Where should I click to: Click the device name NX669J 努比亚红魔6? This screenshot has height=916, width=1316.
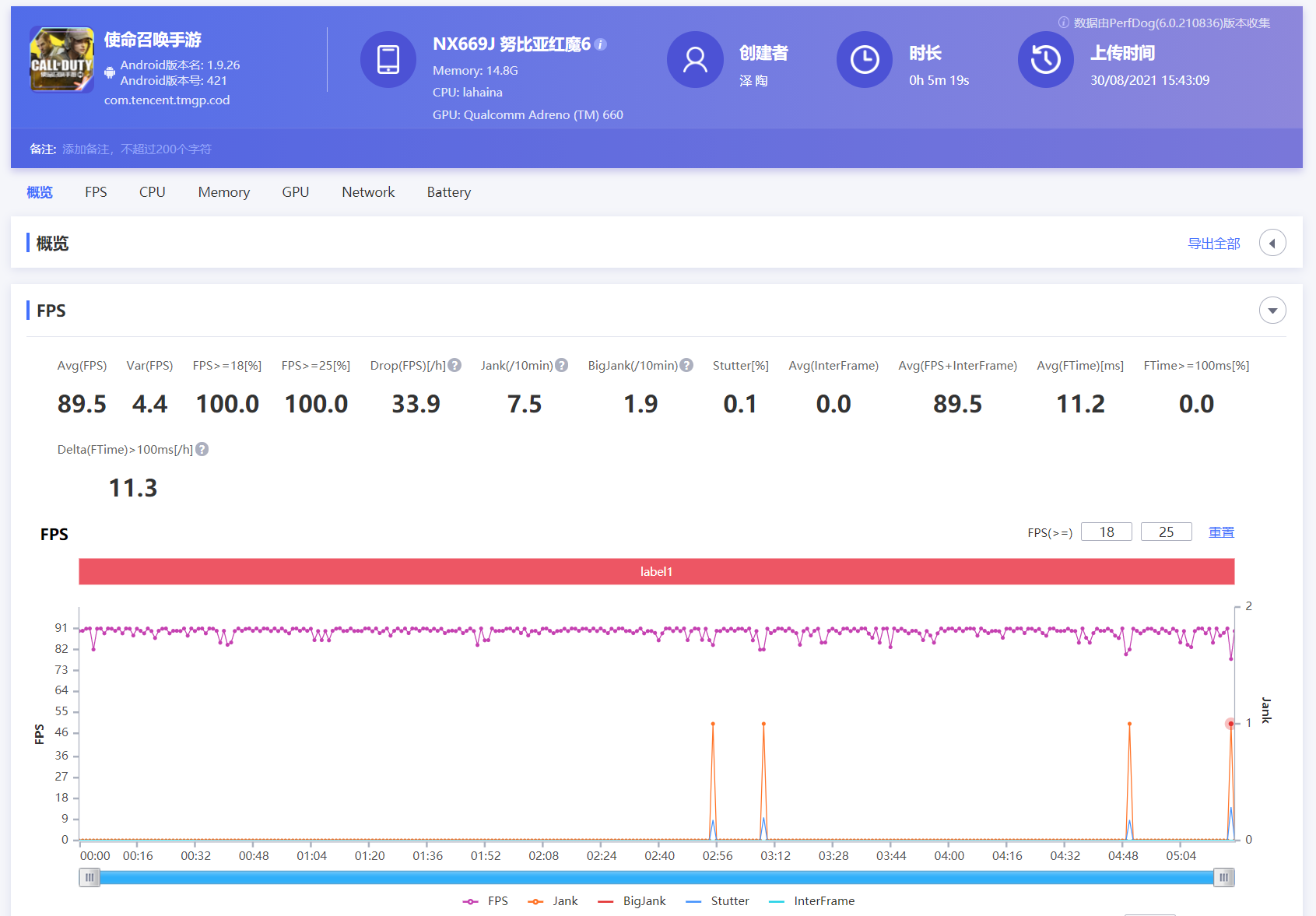click(511, 44)
